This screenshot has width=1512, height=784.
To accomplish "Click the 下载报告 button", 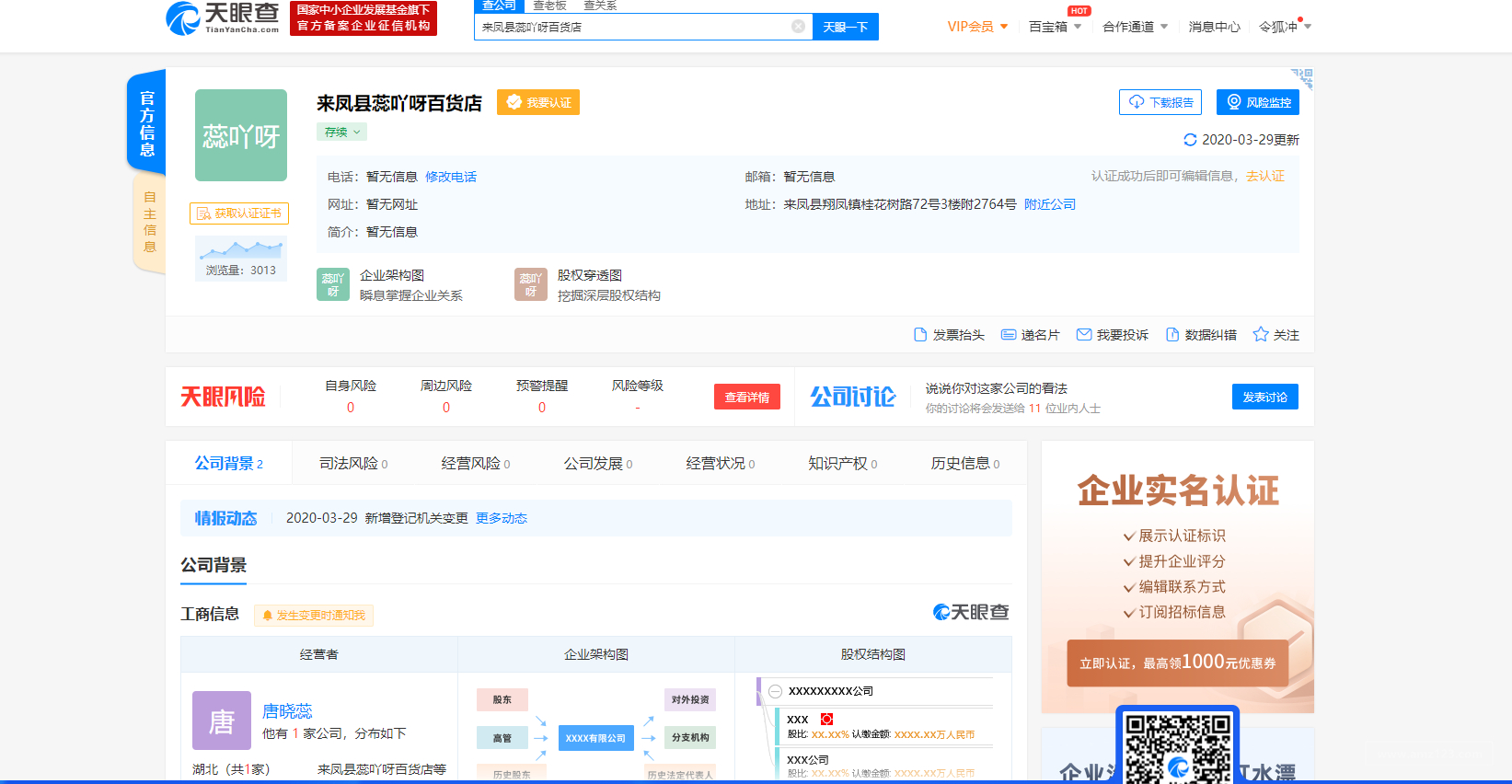I will pyautogui.click(x=1160, y=102).
